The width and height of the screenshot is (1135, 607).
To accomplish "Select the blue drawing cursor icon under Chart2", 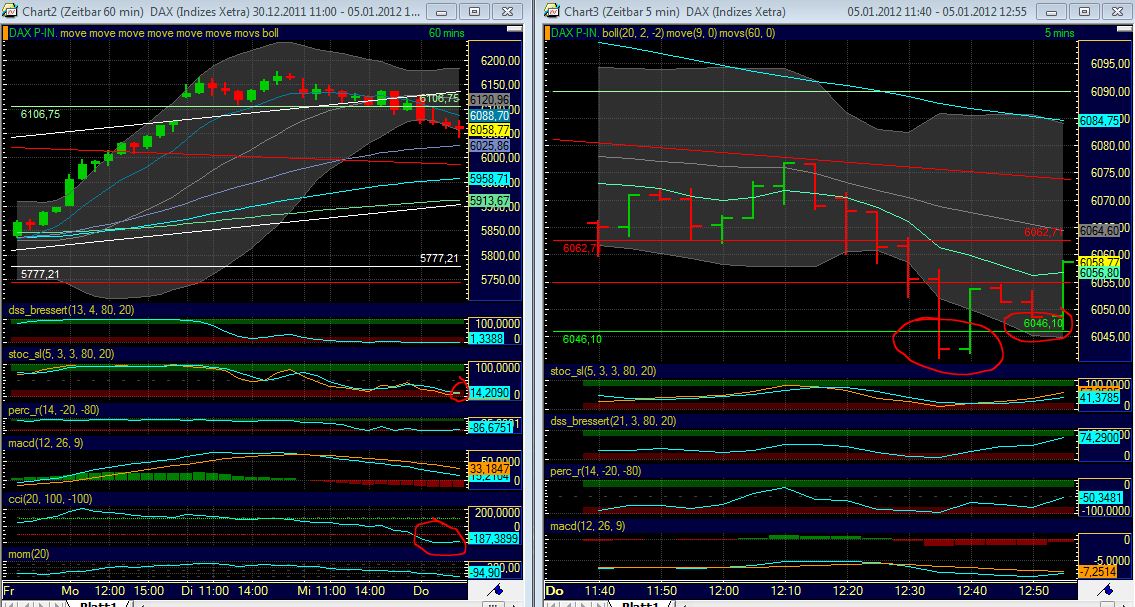I will (493, 589).
